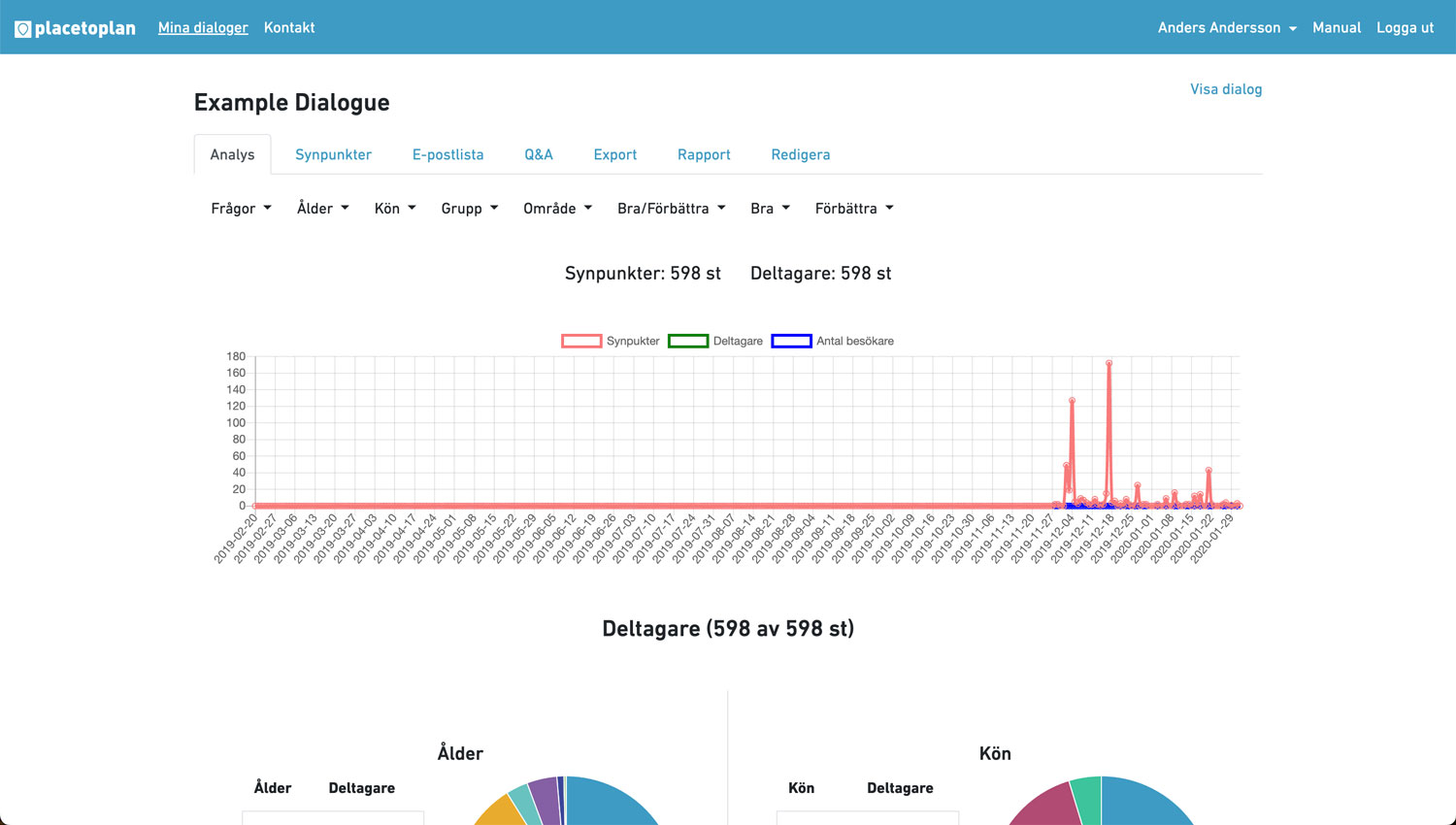This screenshot has height=825, width=1456.
Task: Expand the Bra/Förbättra filter dropdown
Action: click(x=671, y=209)
